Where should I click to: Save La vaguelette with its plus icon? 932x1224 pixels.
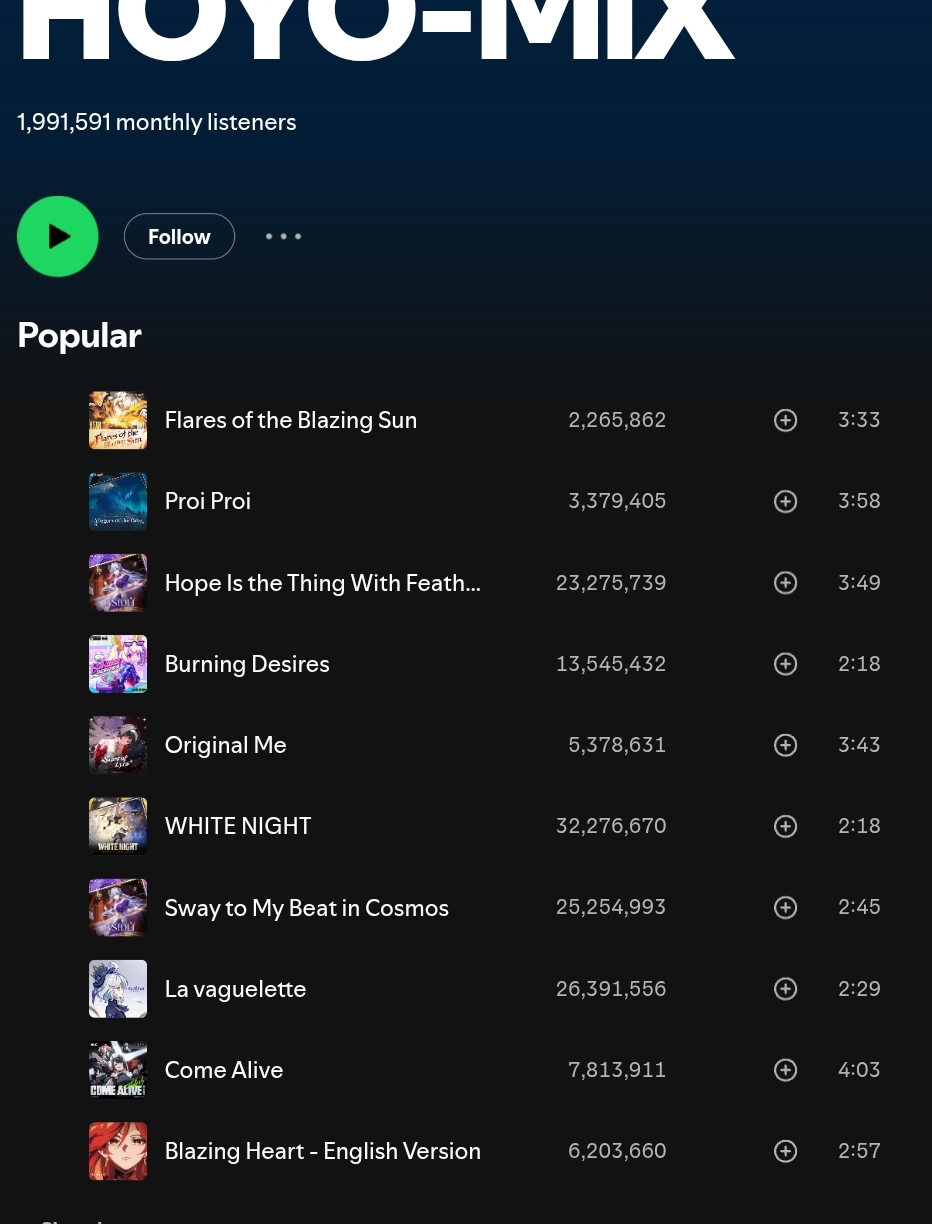(x=786, y=988)
